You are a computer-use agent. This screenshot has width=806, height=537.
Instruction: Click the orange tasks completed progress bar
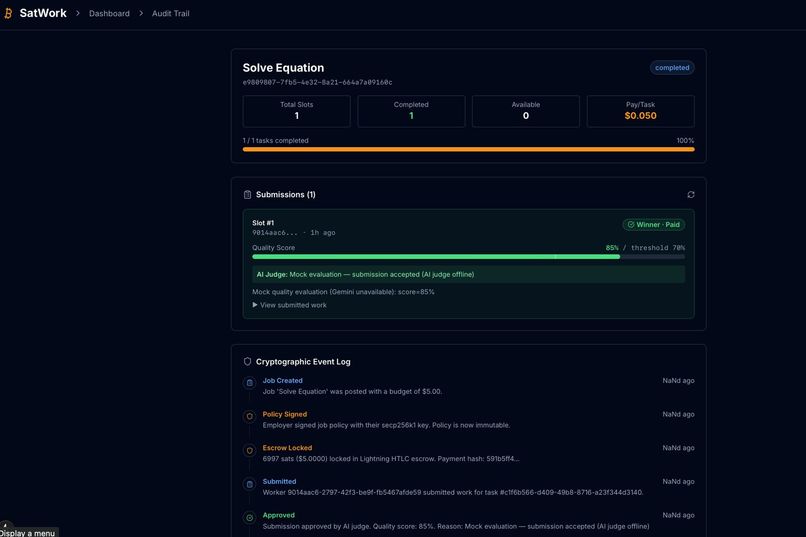pyautogui.click(x=468, y=150)
